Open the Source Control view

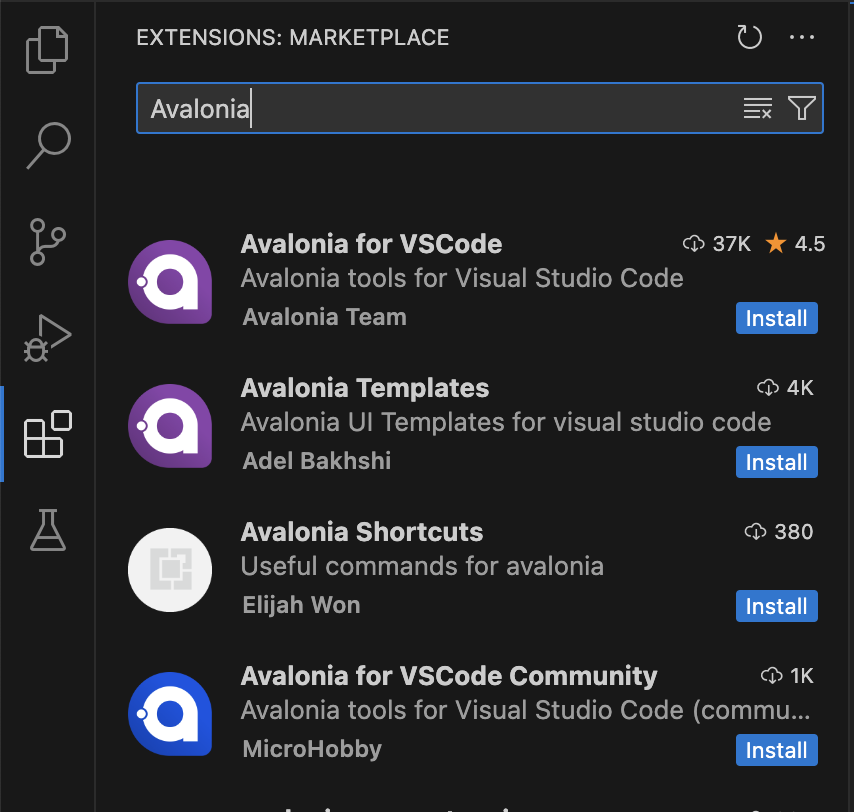click(48, 241)
